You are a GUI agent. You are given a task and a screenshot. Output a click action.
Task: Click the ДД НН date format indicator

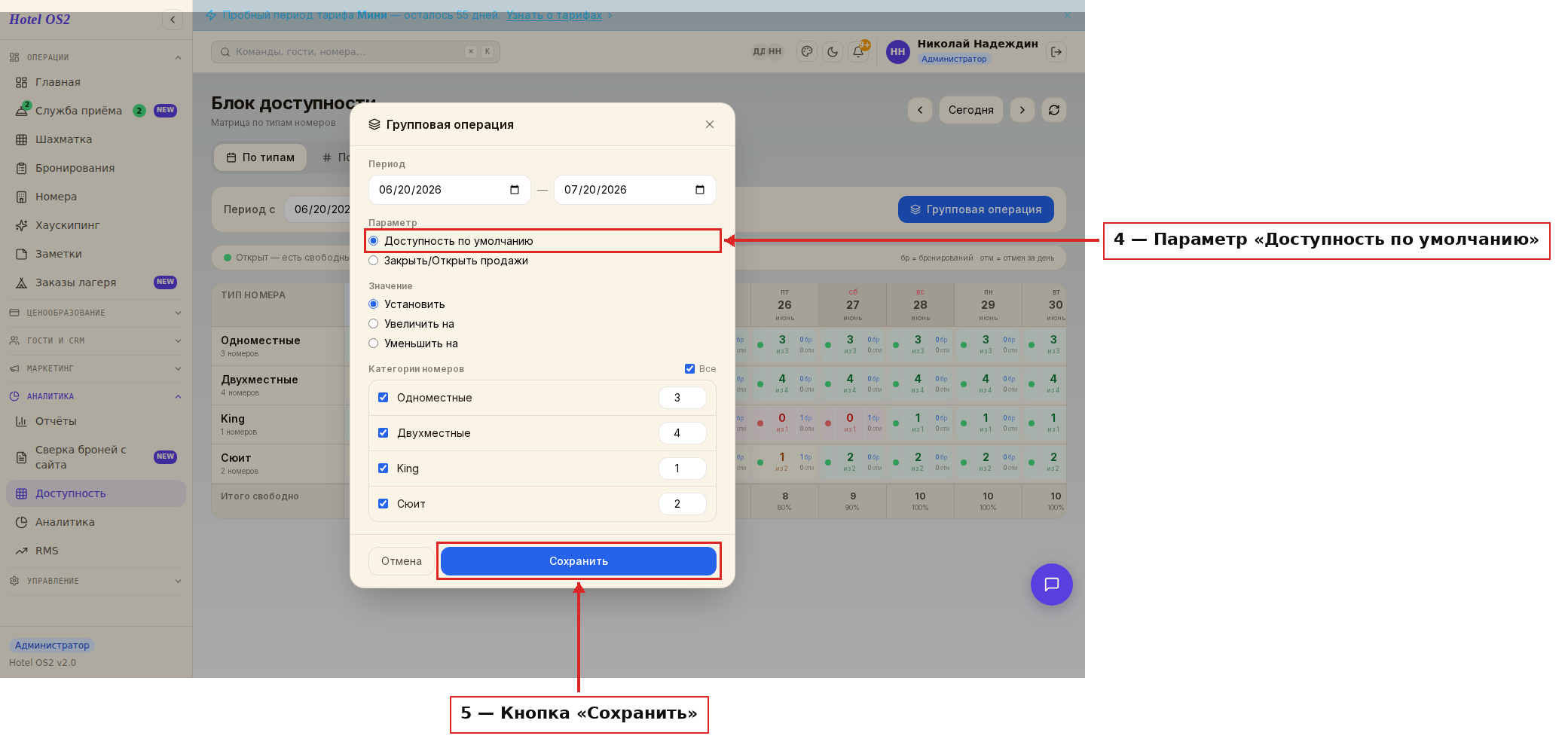click(767, 52)
